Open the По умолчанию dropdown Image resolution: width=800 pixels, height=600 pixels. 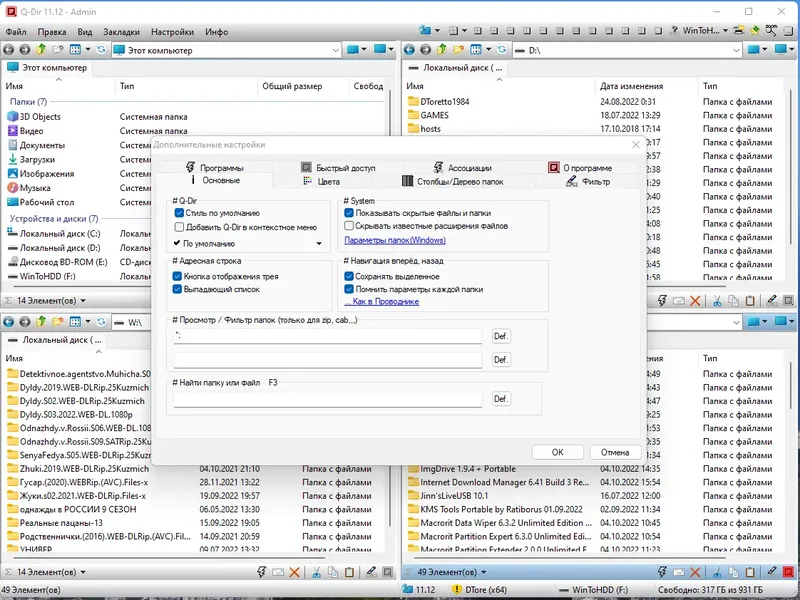coord(248,243)
